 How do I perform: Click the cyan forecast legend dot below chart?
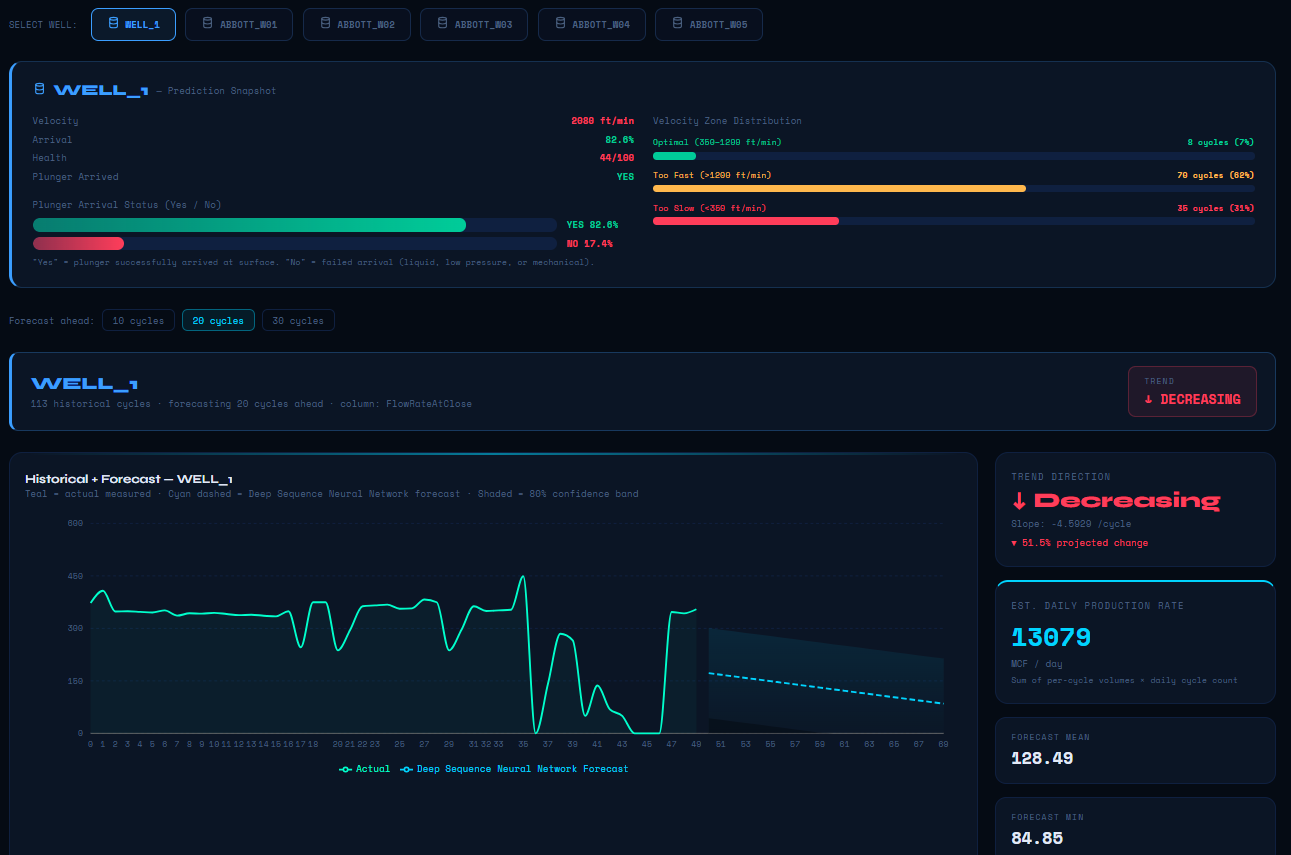point(406,768)
